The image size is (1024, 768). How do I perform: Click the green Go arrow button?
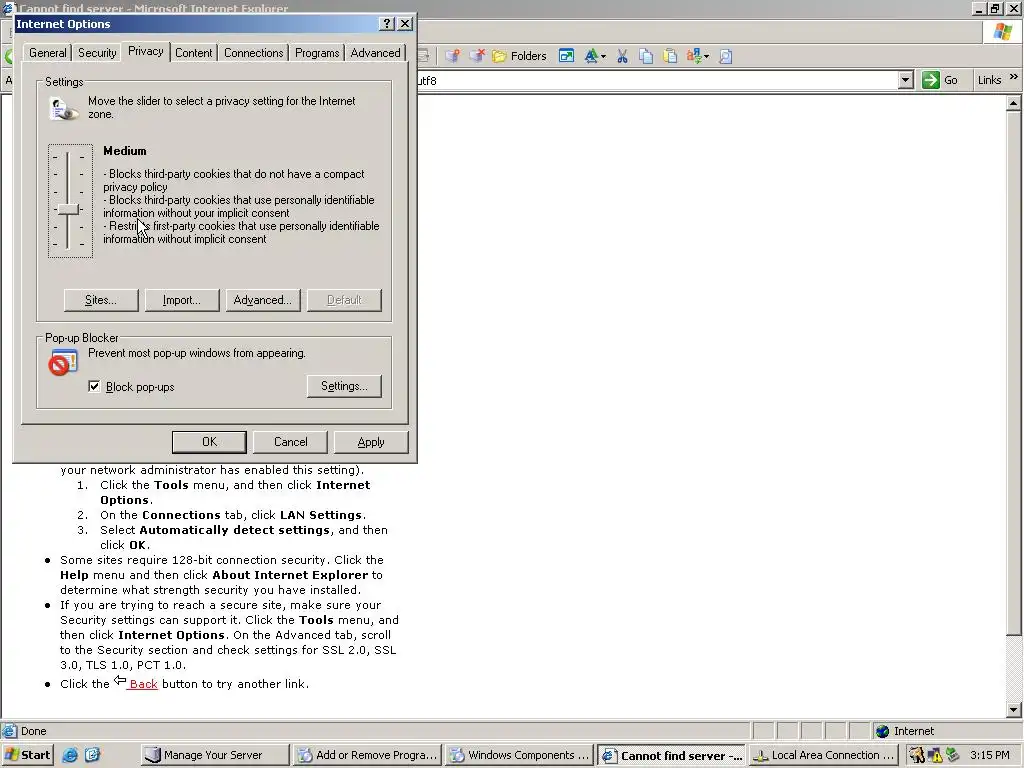click(x=931, y=80)
